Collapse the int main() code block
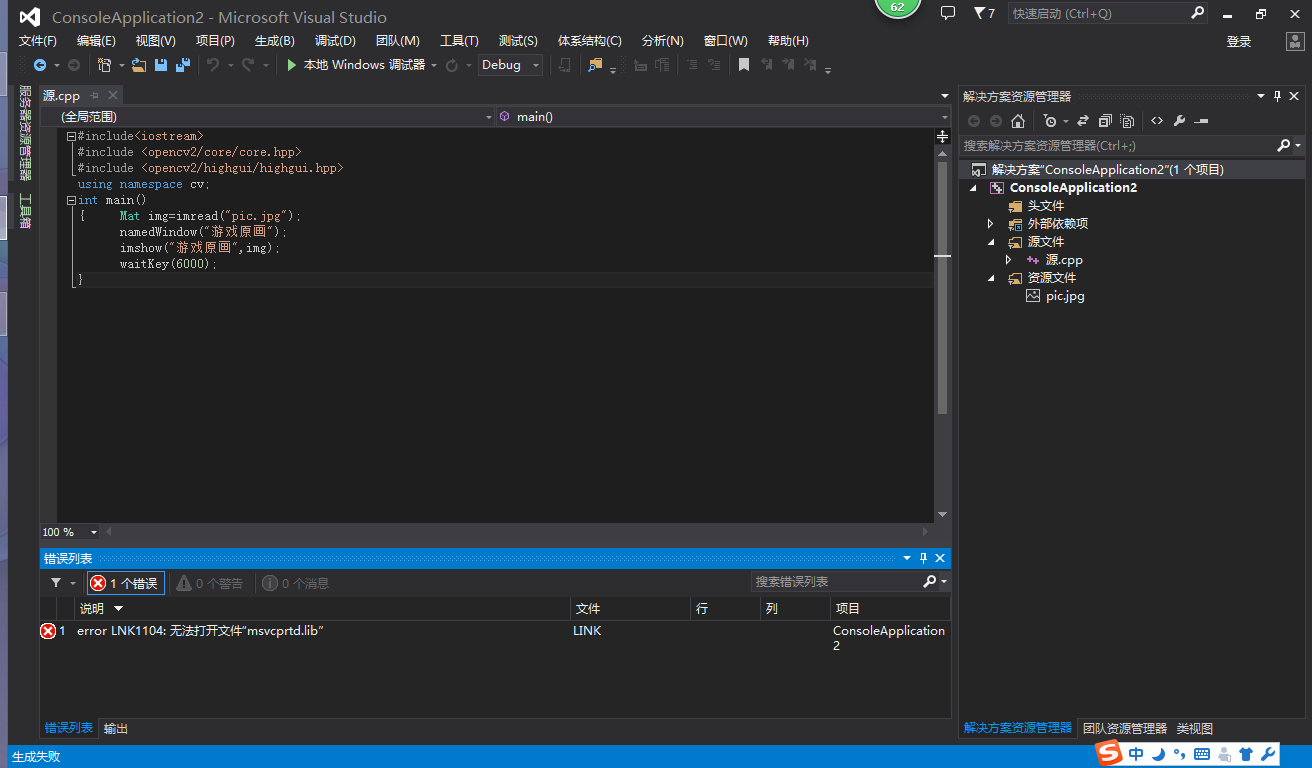The width and height of the screenshot is (1312, 768). click(x=71, y=200)
